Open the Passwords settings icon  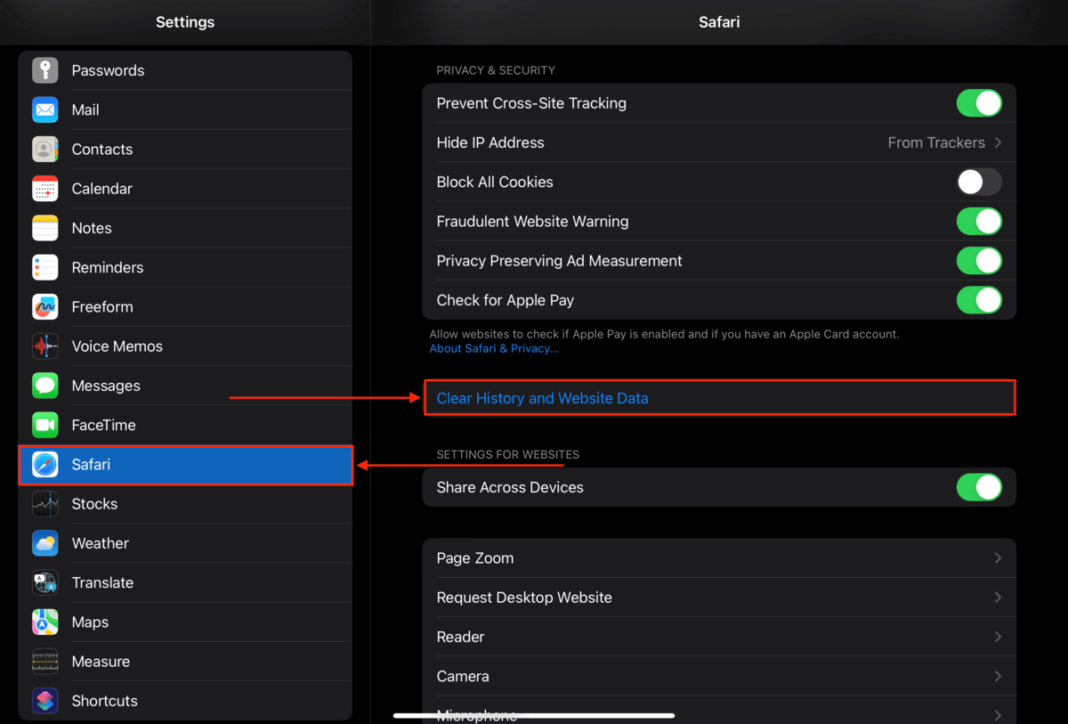pos(44,70)
